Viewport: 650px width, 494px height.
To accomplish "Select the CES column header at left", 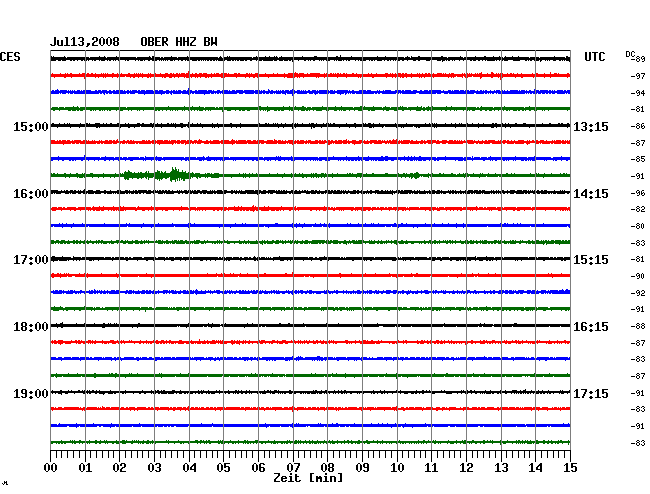I will [10, 57].
